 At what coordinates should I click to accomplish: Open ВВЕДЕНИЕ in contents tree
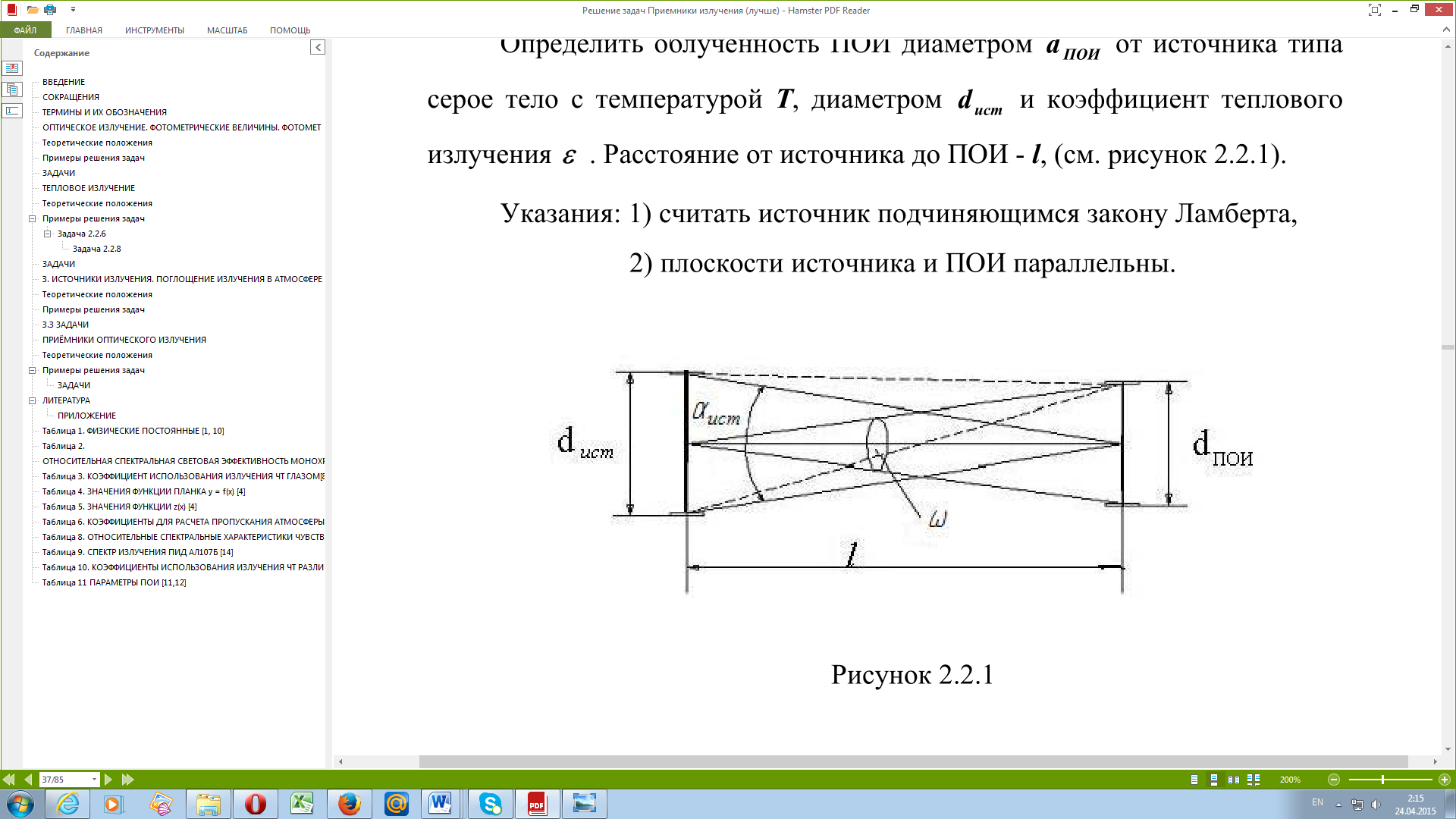[x=64, y=82]
